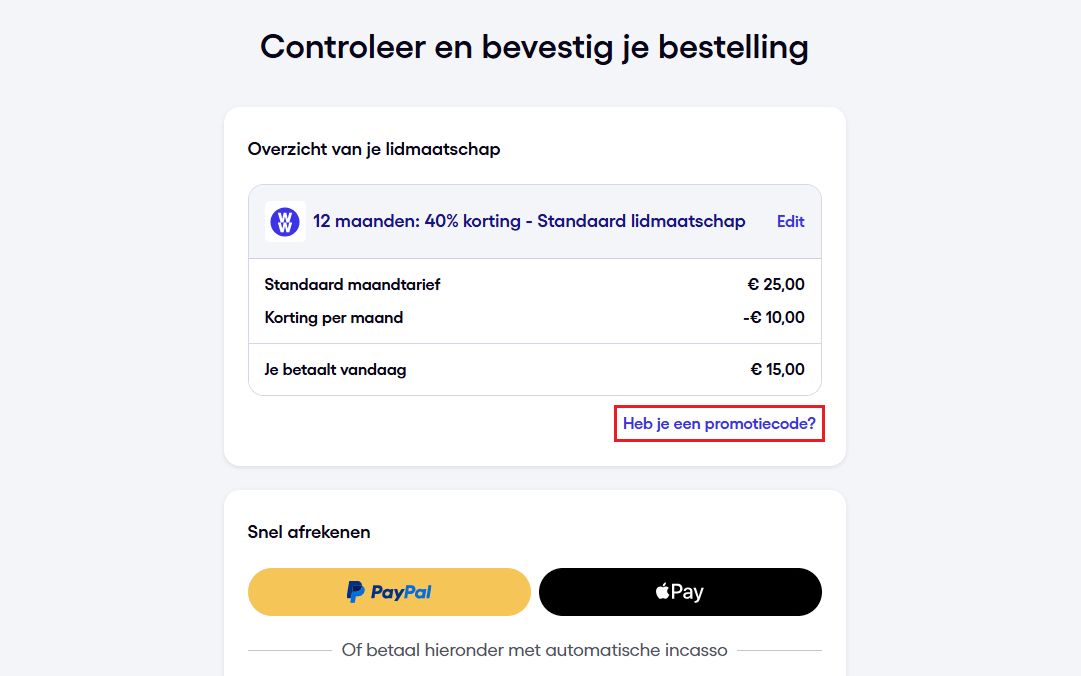The width and height of the screenshot is (1081, 676).
Task: Click the 'Controleer en bevestig je bestelling' title
Action: [x=534, y=46]
